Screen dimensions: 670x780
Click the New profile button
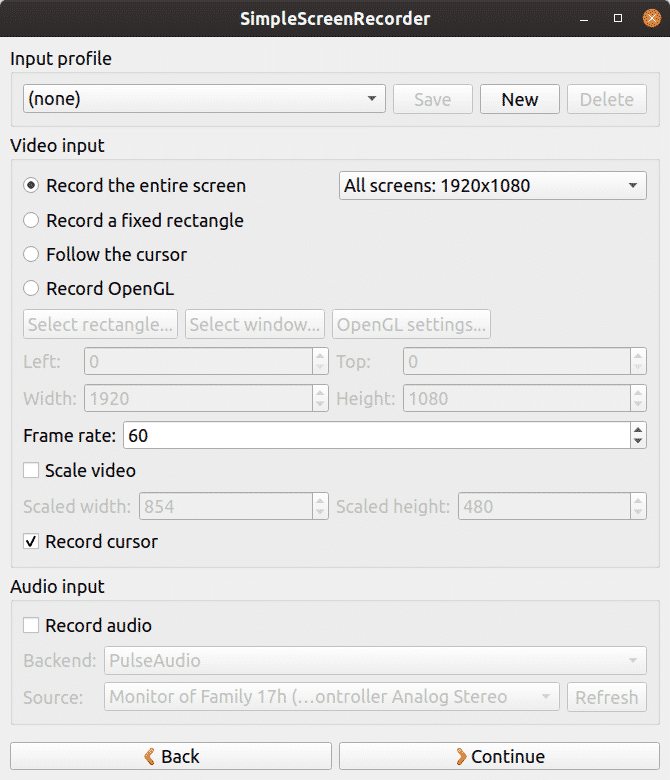[519, 99]
